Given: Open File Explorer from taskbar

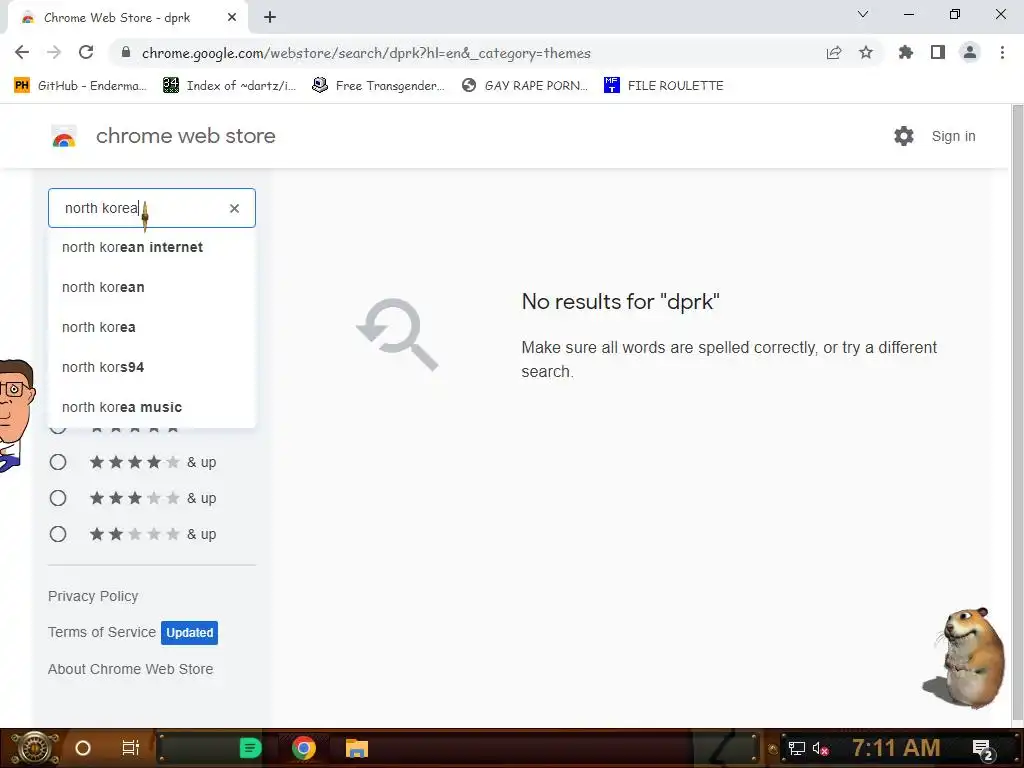Looking at the screenshot, I should [357, 748].
